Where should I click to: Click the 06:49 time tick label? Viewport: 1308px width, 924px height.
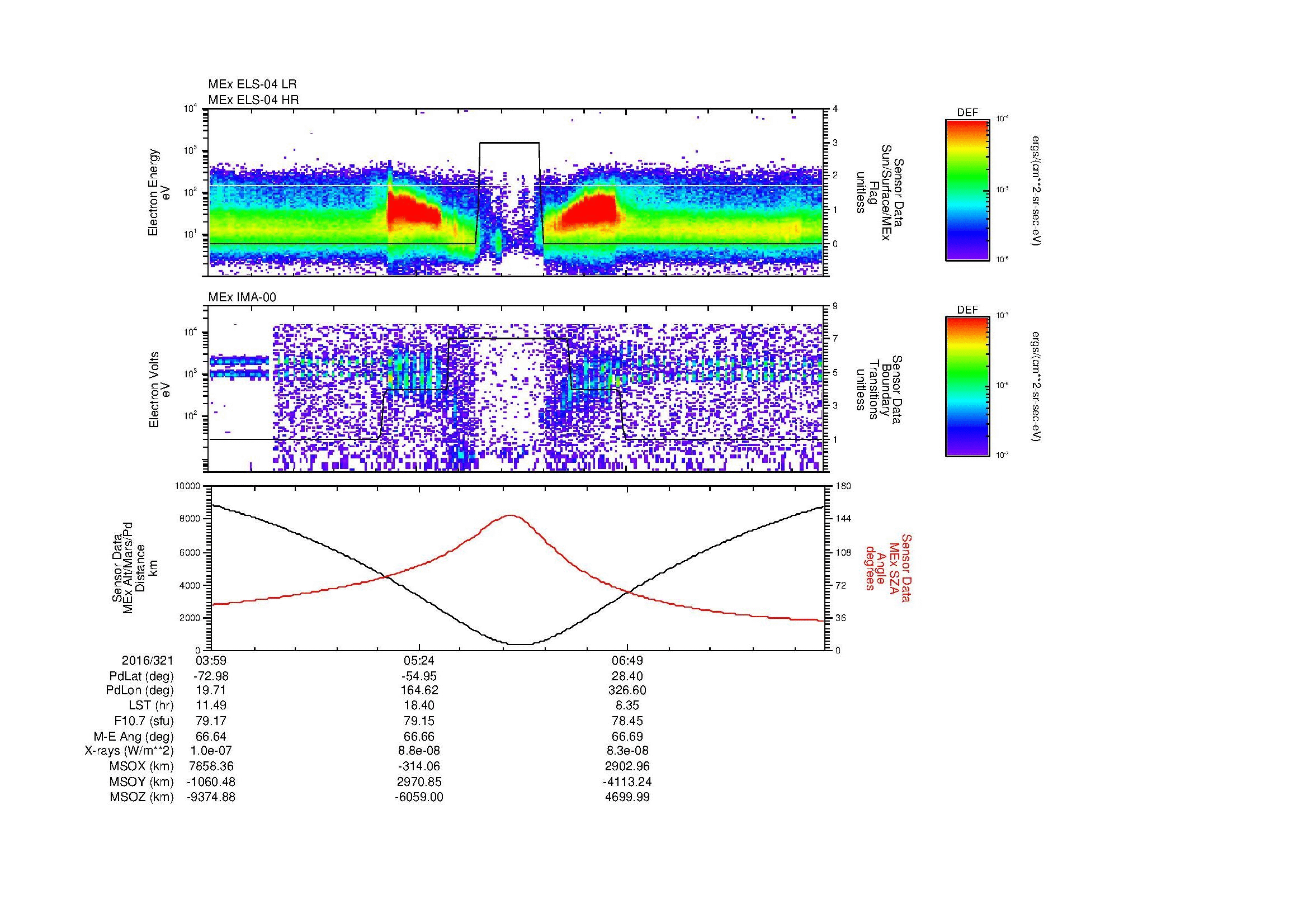627,660
